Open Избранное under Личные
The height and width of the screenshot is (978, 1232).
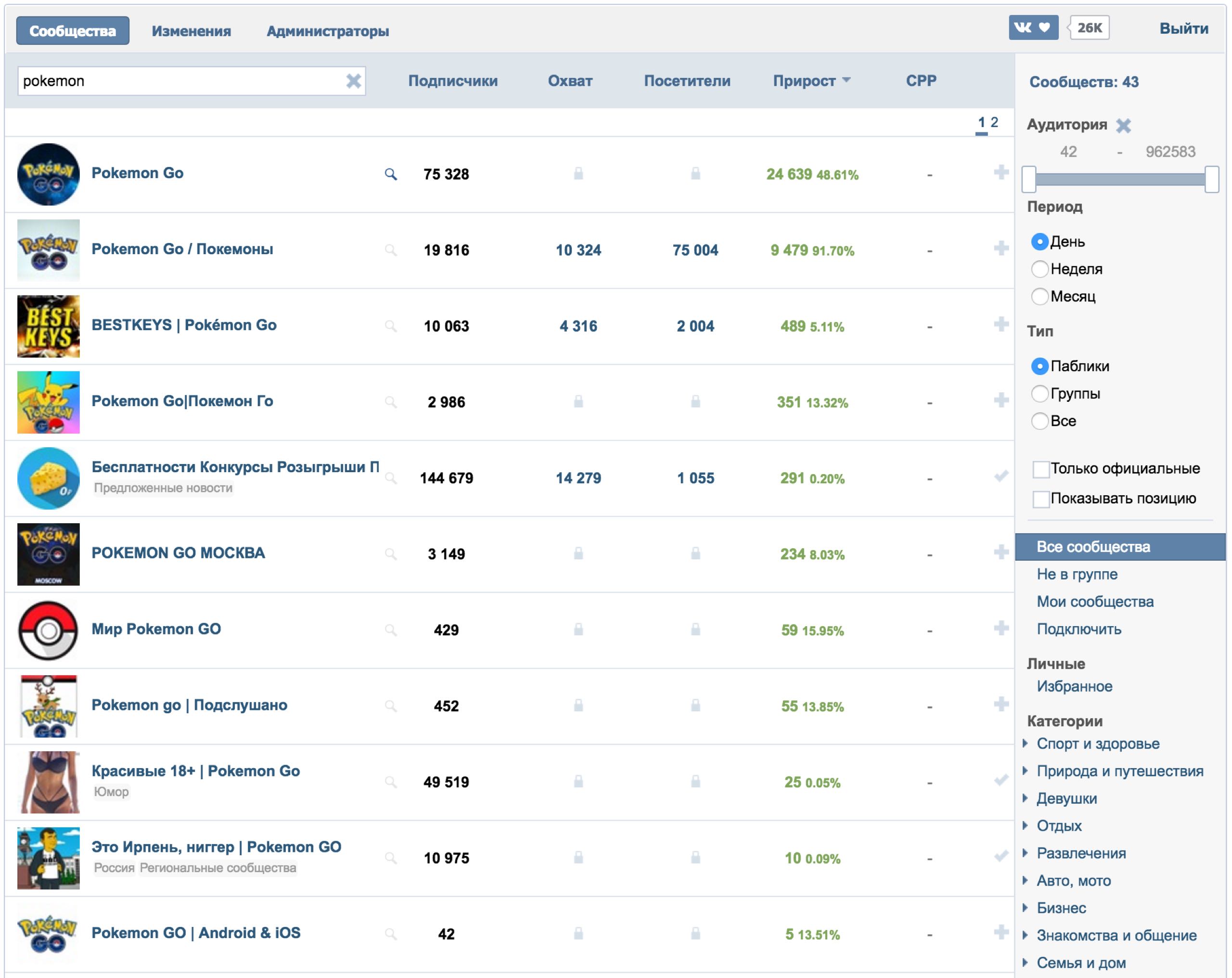[1074, 686]
